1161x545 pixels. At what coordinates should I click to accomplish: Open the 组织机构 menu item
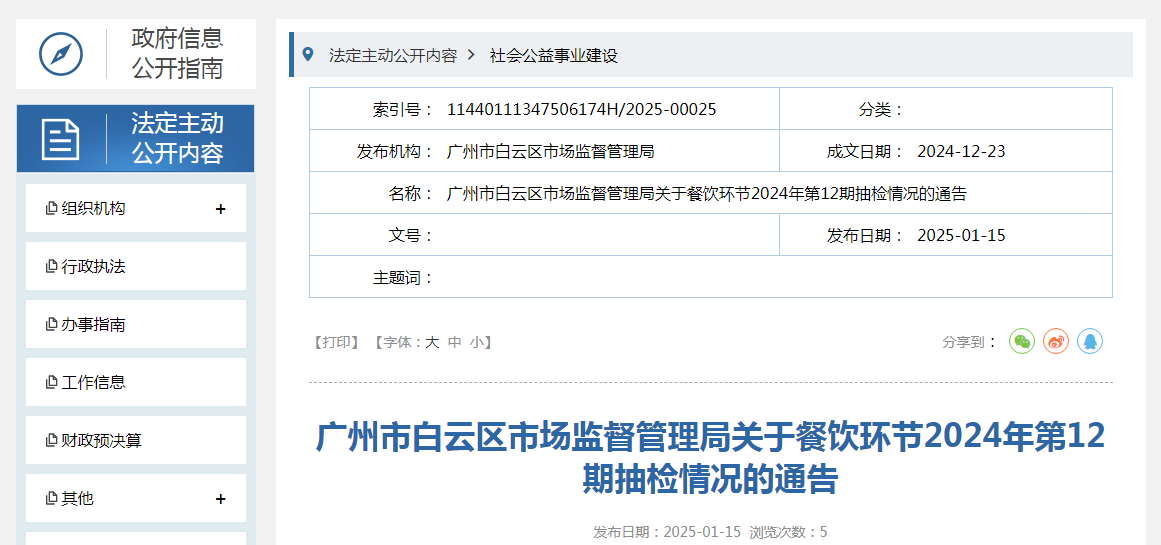point(135,208)
